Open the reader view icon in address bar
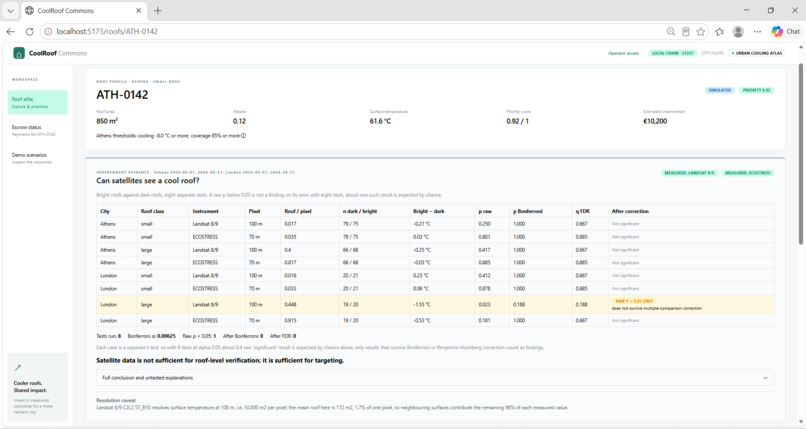 tap(686, 31)
